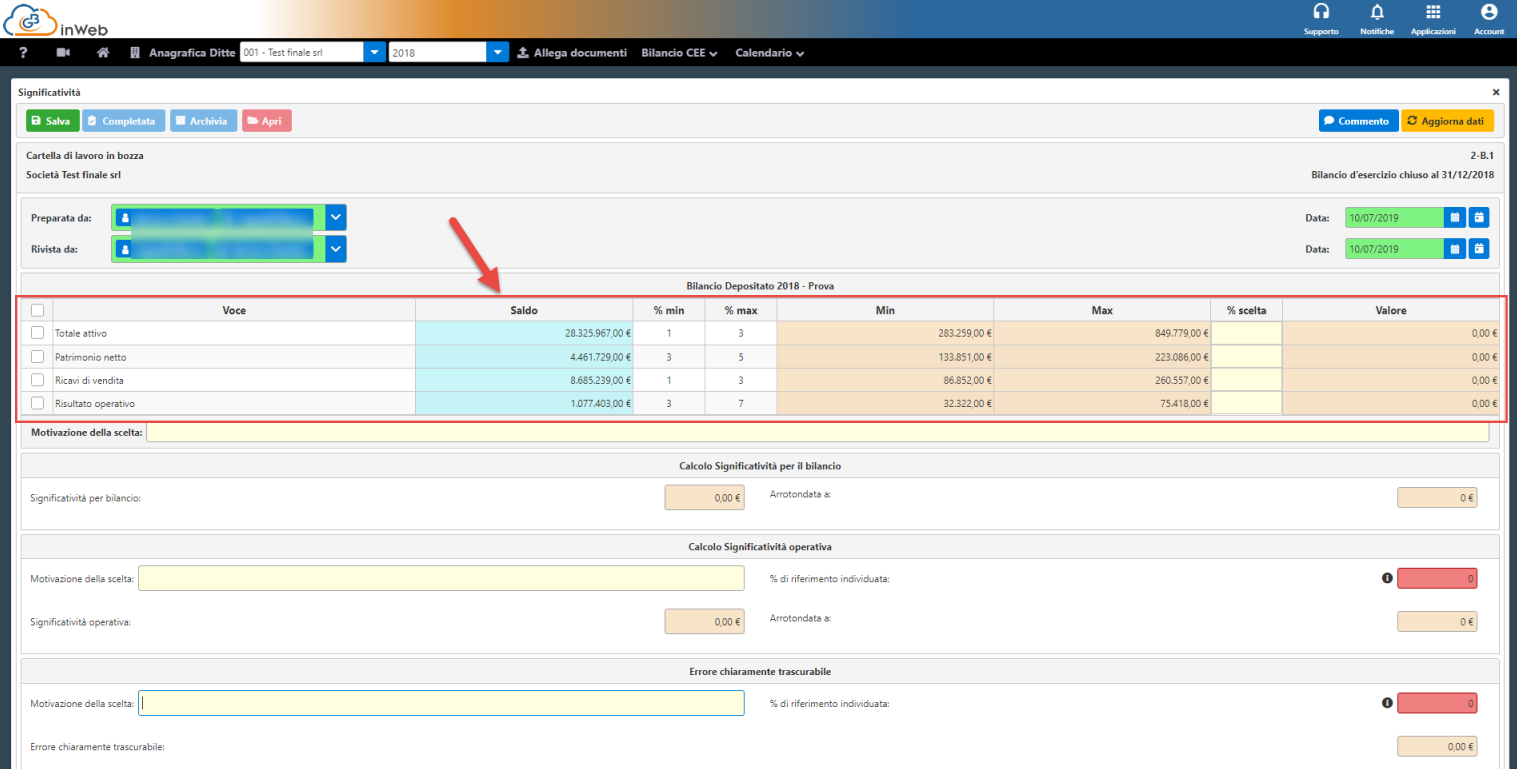Click the Preparata Data field 10/07/2019
The image size is (1517, 769).
tap(1394, 217)
